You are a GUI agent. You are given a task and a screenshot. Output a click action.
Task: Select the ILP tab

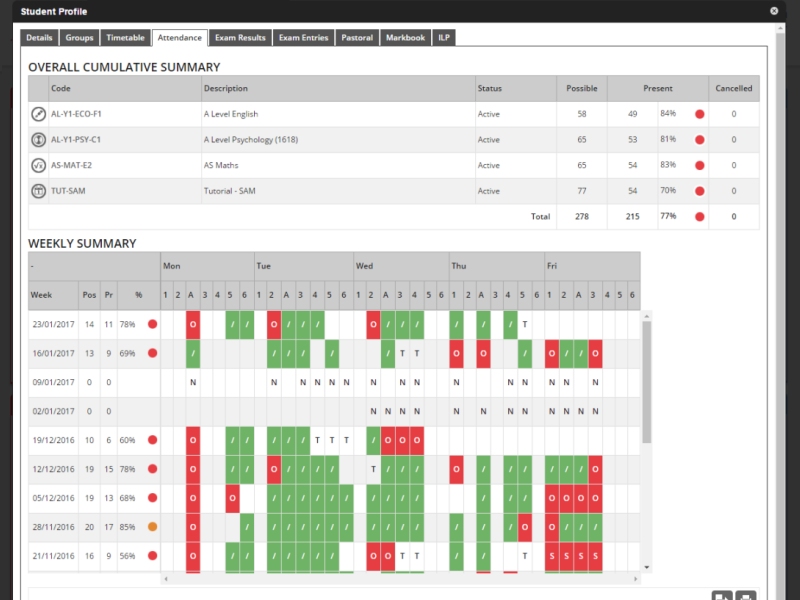[445, 38]
